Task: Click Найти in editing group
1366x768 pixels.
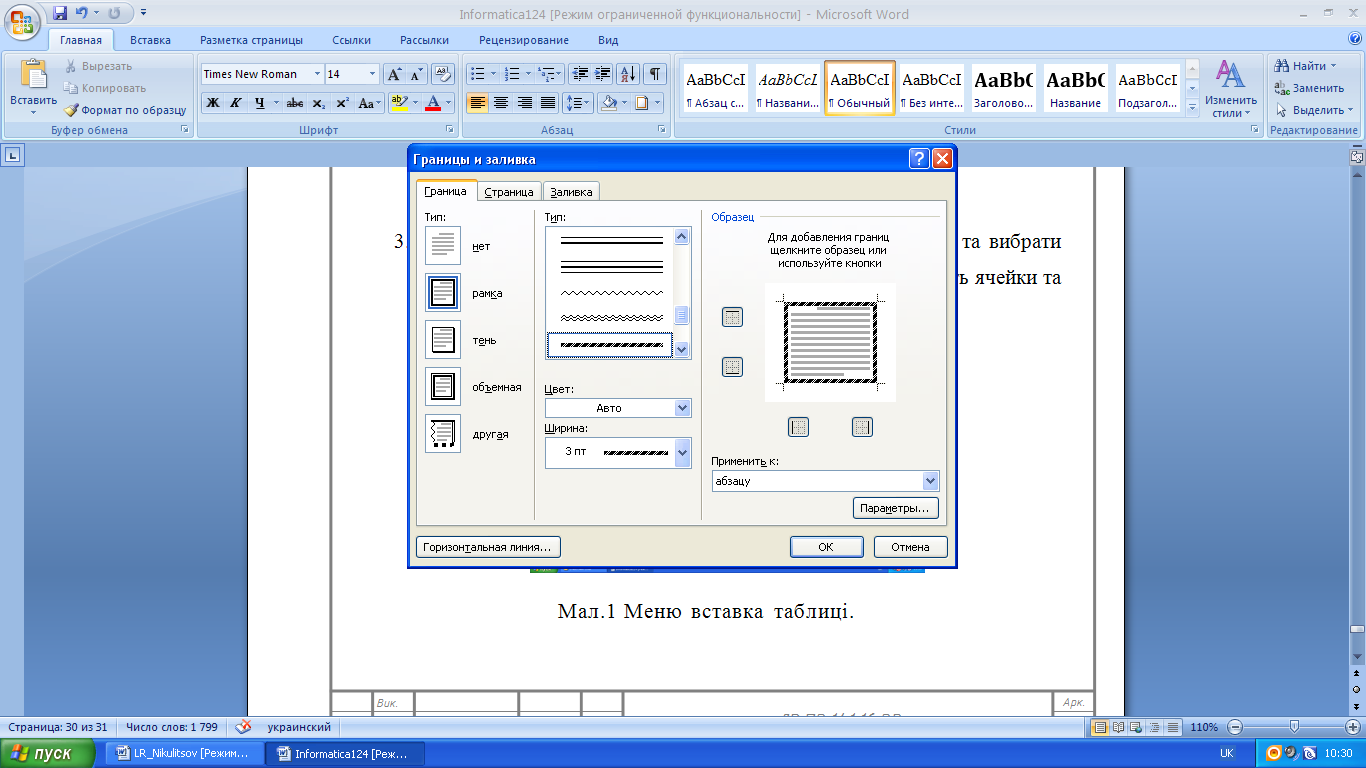Action: (x=1305, y=66)
